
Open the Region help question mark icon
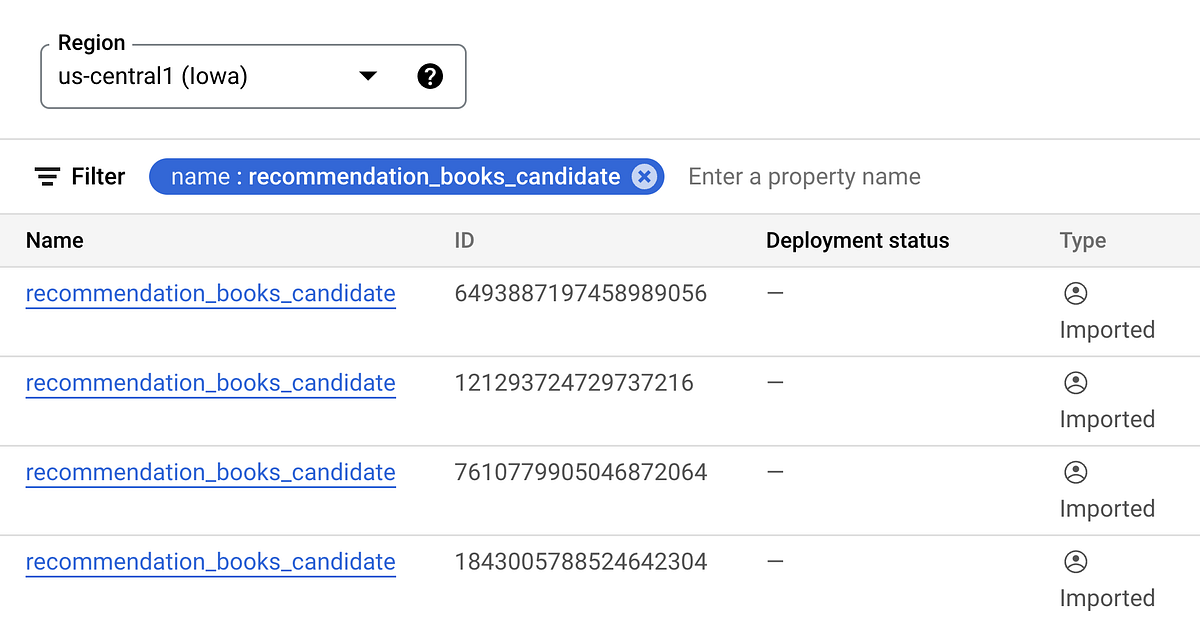click(x=430, y=75)
